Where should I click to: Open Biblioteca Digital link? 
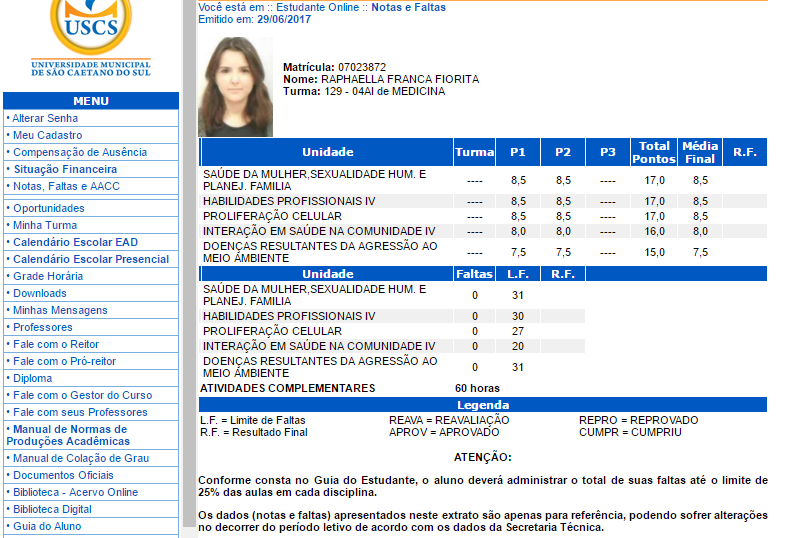coord(52,509)
